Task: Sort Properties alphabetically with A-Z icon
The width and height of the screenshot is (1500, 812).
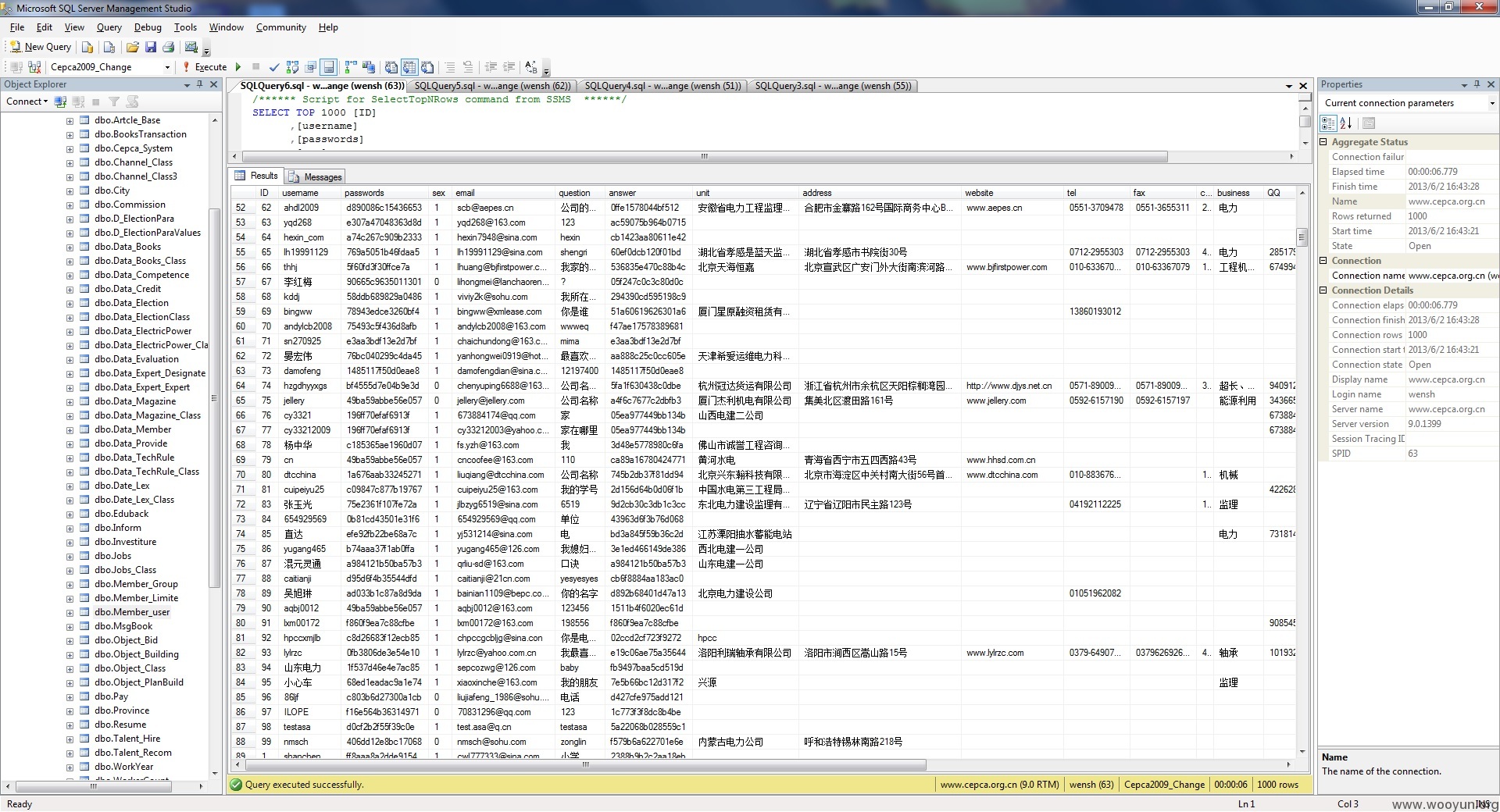Action: click(1345, 123)
